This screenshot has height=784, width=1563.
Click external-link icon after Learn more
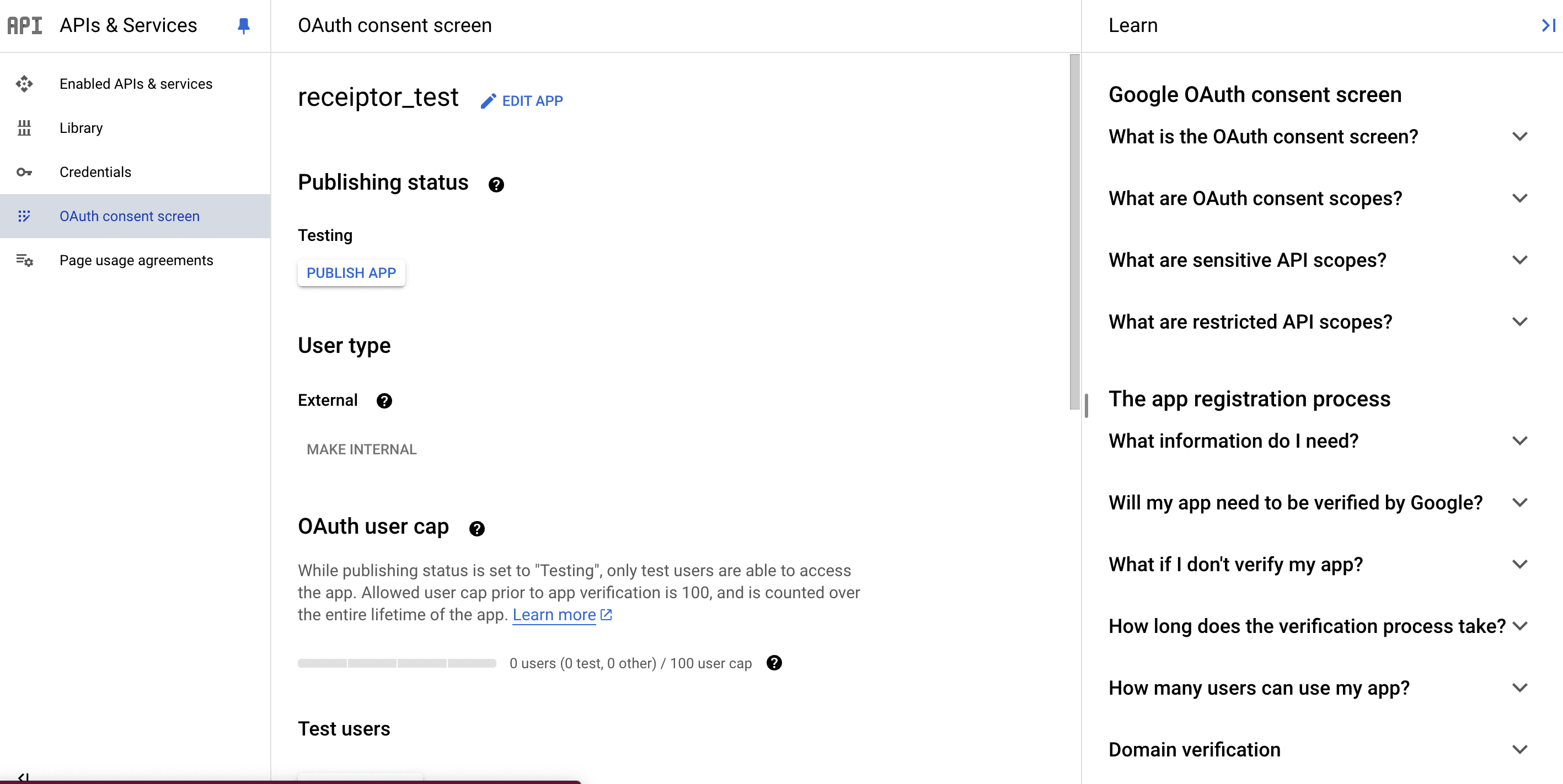pos(606,615)
